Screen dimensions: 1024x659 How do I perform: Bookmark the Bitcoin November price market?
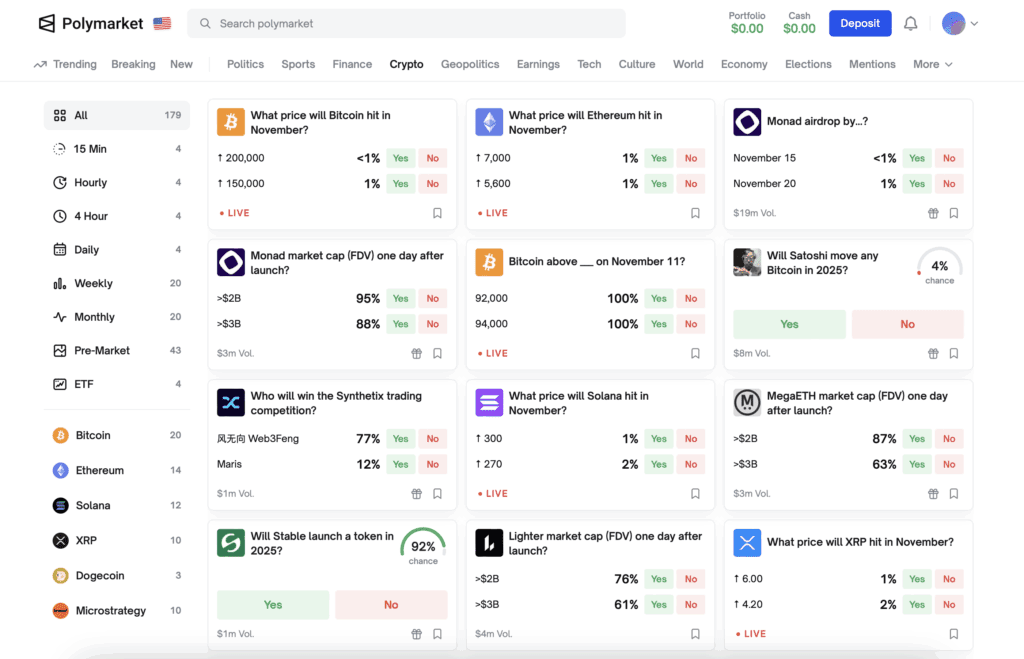(437, 213)
